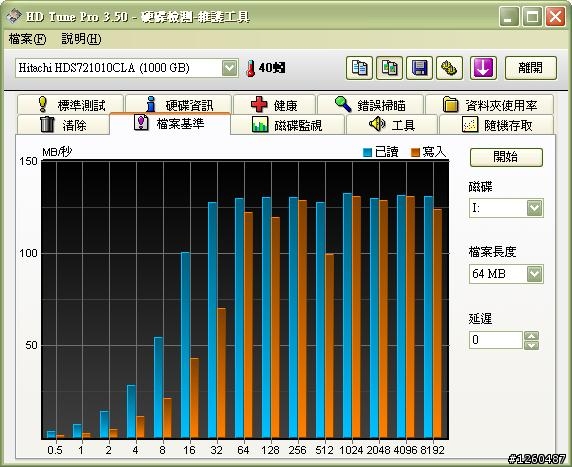Click the 開始 start button
Viewport: 572px width, 467px height.
tap(506, 157)
